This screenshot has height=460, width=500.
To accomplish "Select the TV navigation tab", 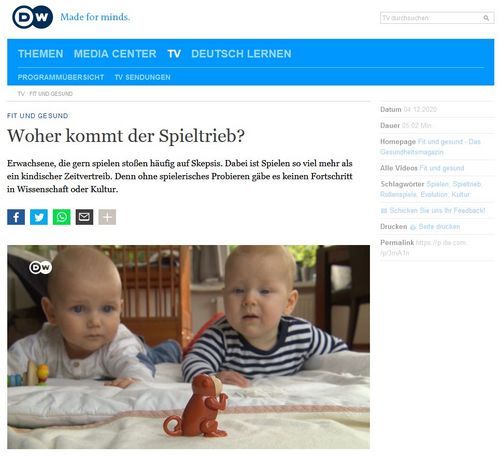I will [174, 54].
